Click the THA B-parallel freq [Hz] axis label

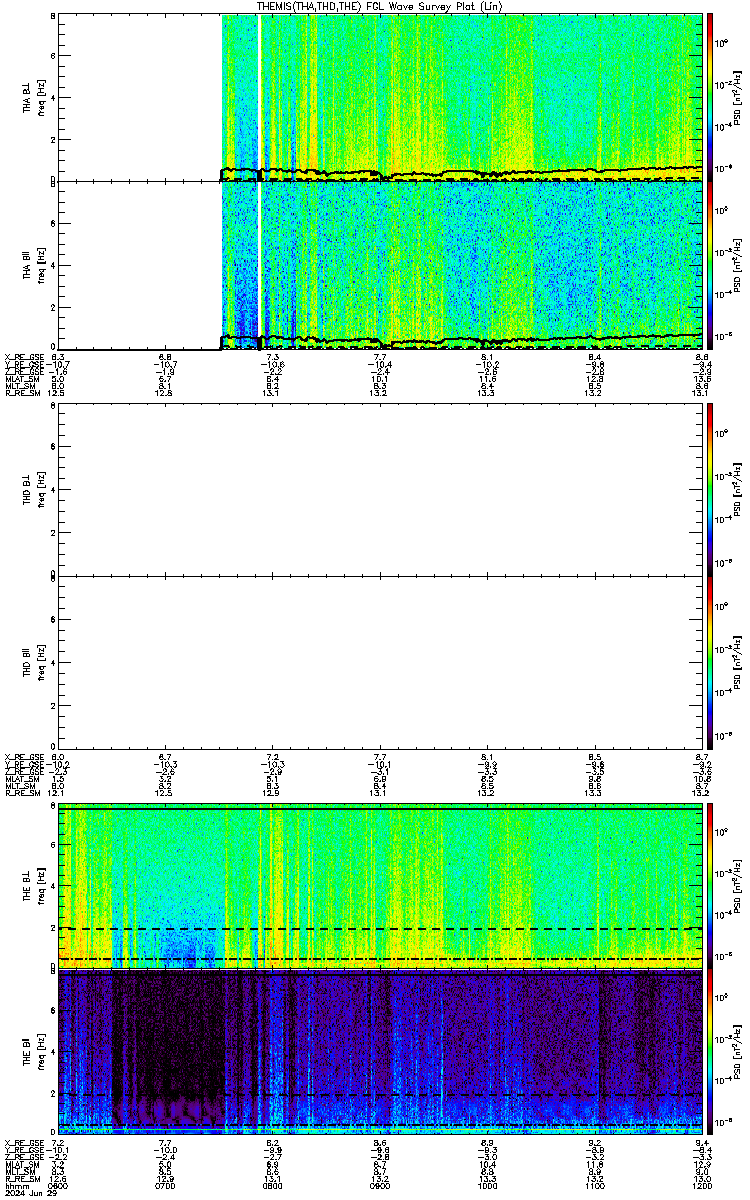(41, 266)
